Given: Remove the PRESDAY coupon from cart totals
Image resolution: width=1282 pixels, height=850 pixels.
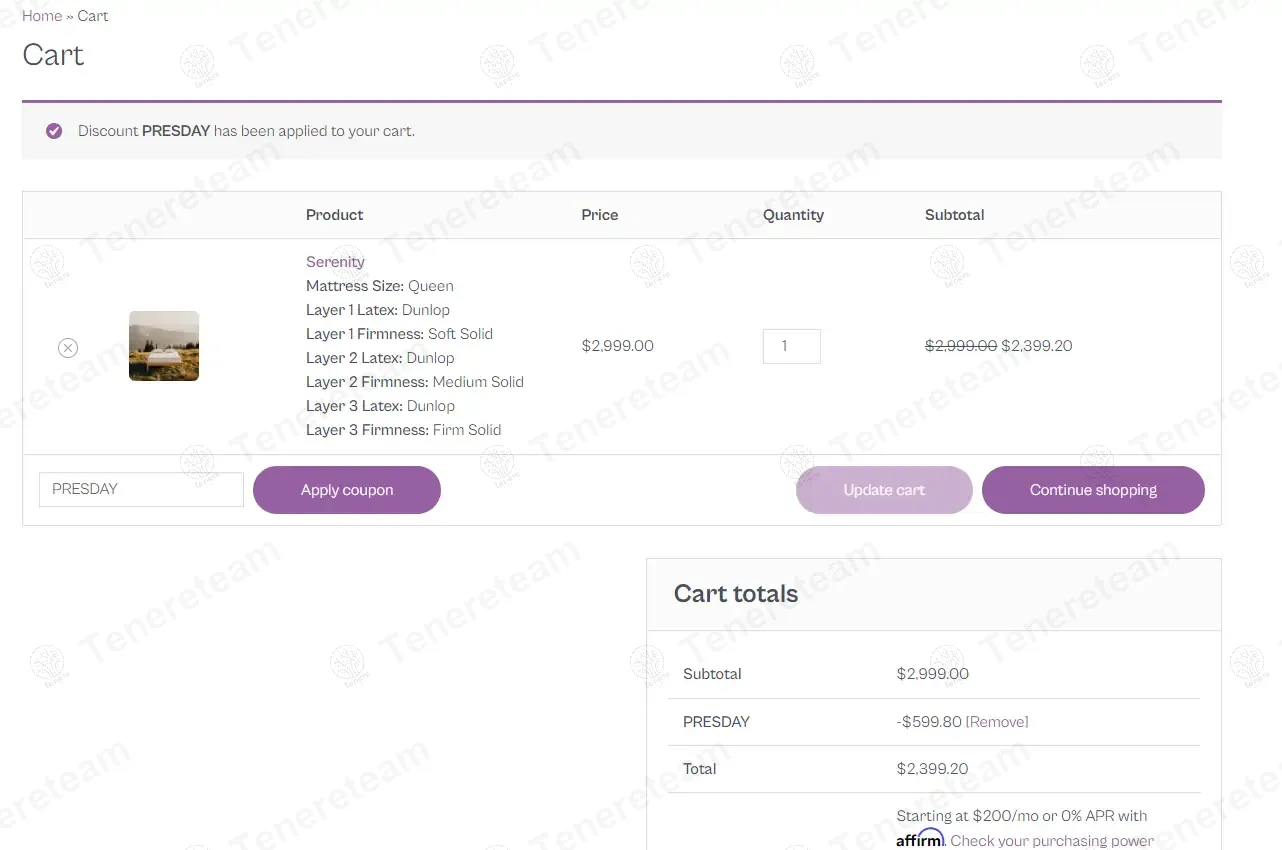Looking at the screenshot, I should coord(997,722).
